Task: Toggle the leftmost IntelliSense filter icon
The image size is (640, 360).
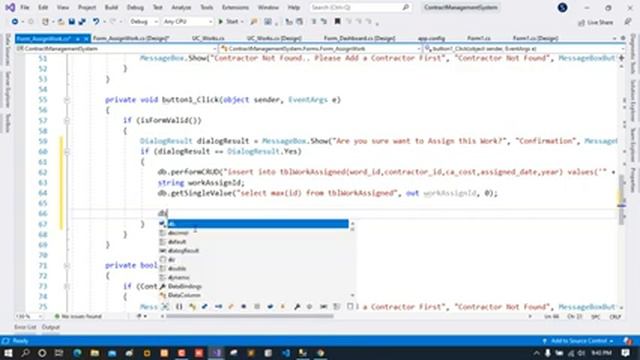Action: click(x=165, y=307)
